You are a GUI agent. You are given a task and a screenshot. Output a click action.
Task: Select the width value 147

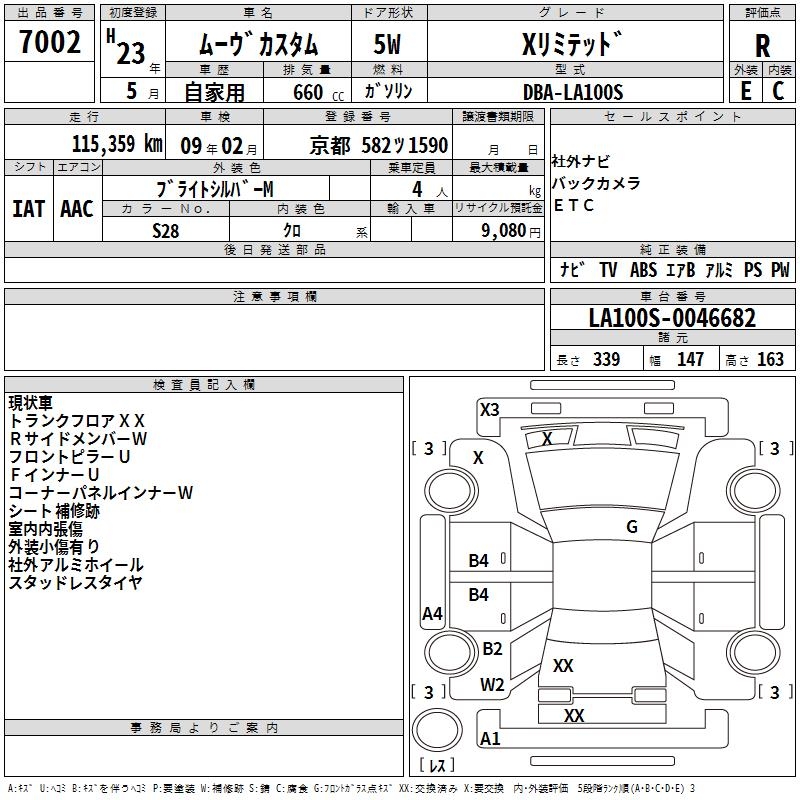690,359
